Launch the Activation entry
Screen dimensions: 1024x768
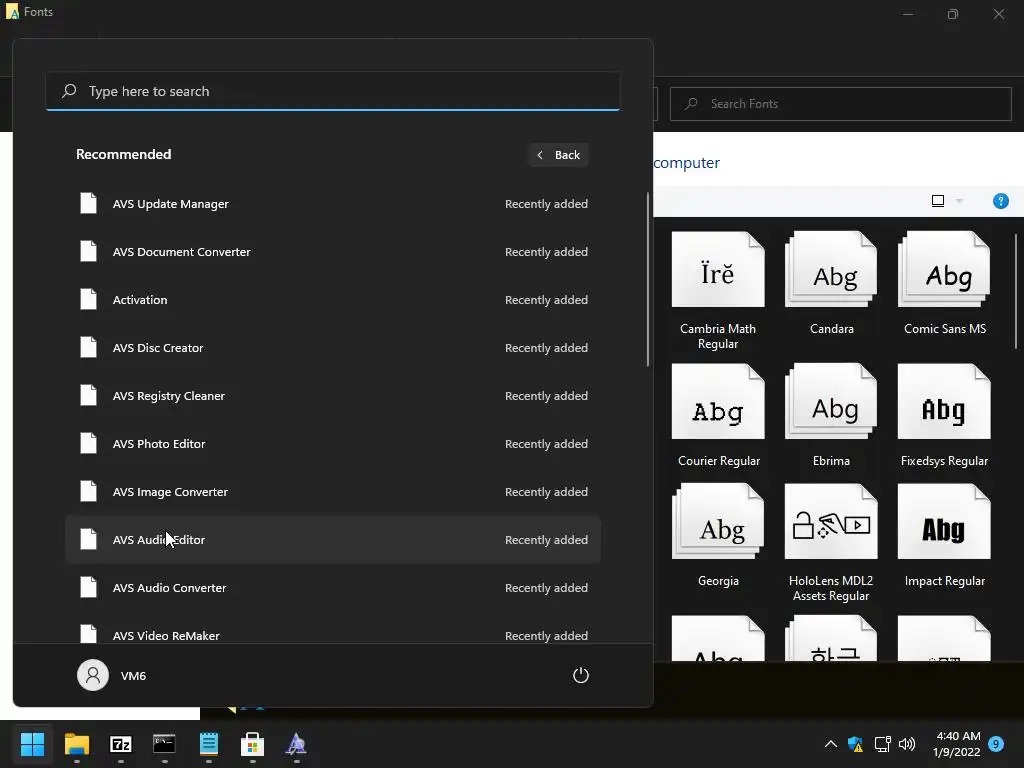333,300
